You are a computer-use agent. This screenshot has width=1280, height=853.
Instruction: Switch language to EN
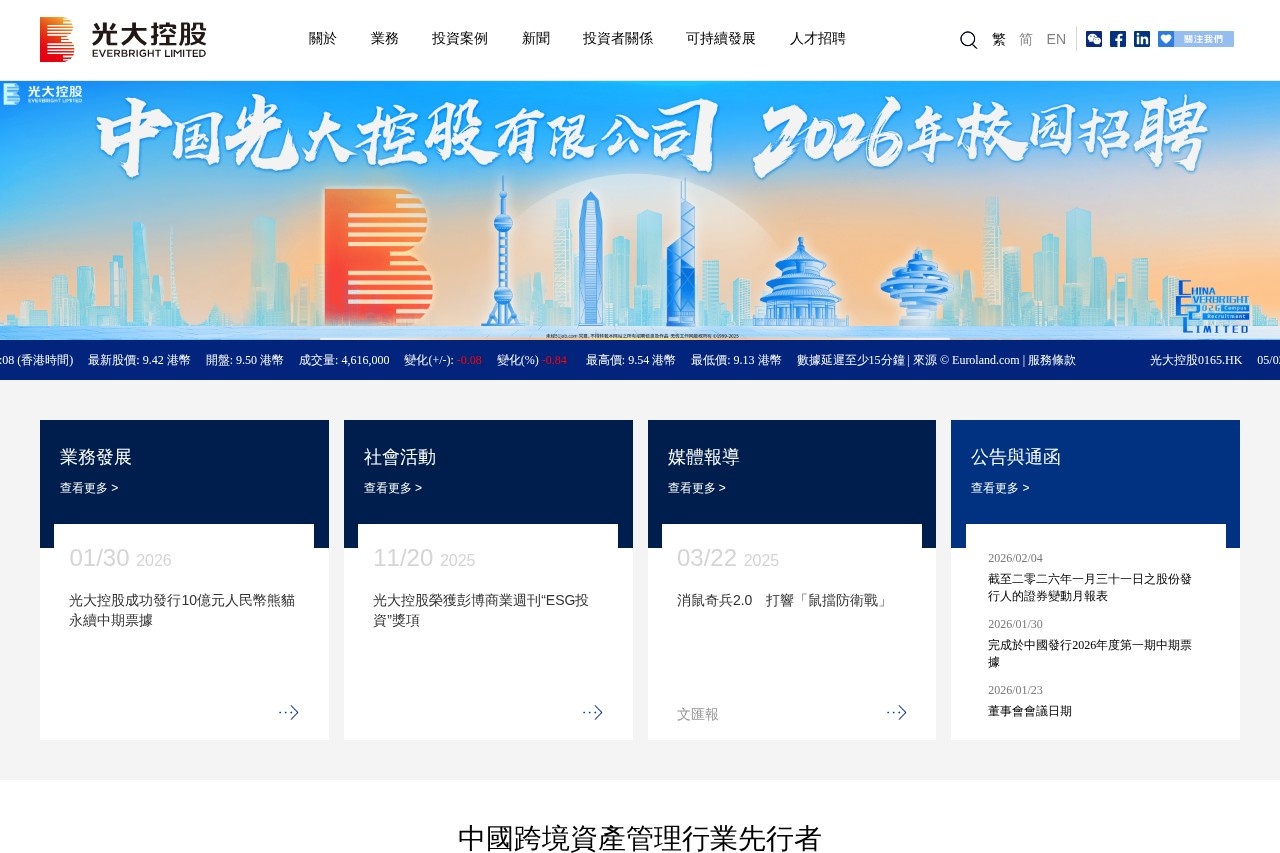tap(1056, 39)
